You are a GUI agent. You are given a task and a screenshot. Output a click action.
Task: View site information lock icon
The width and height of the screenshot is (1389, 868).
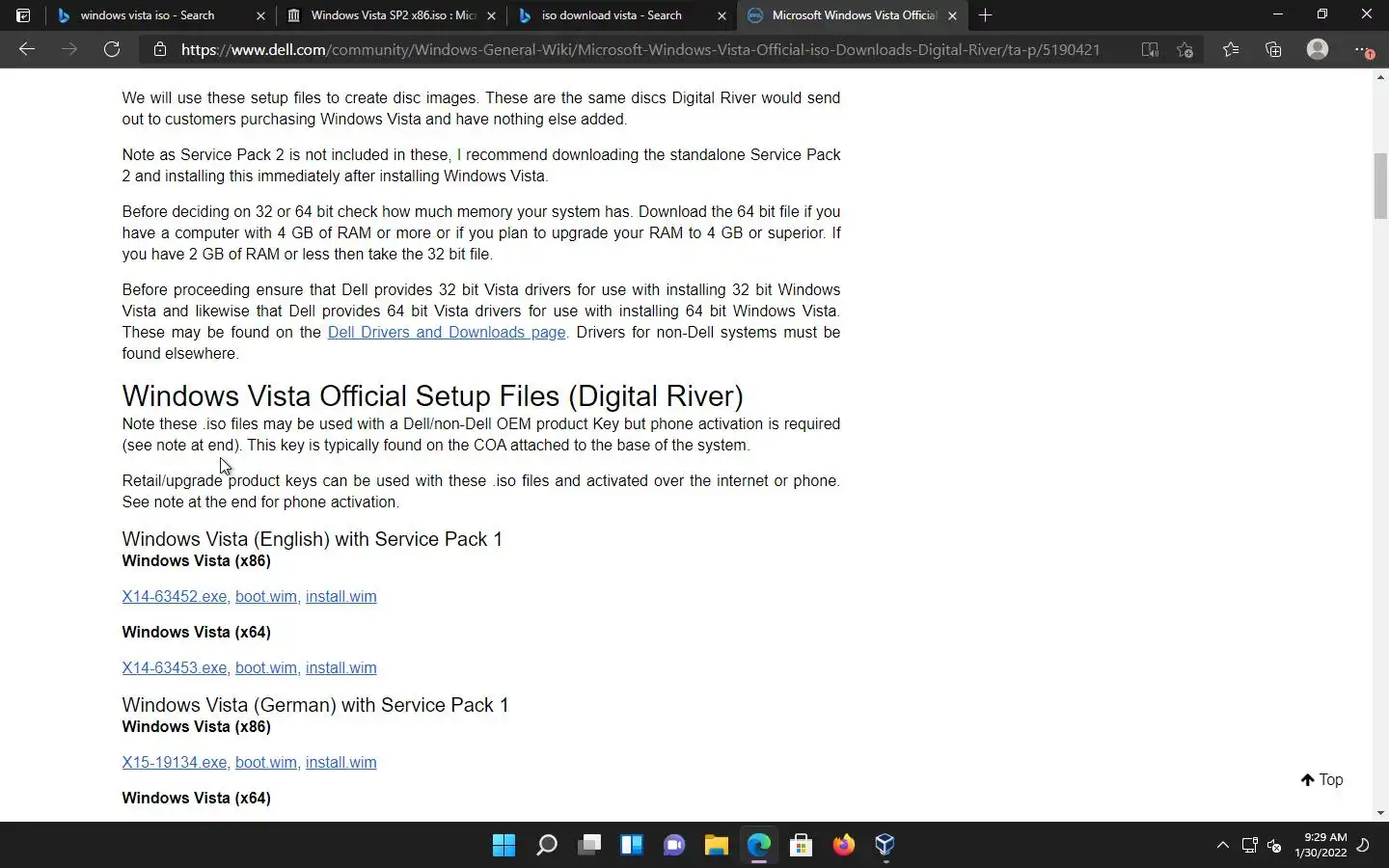click(x=160, y=49)
